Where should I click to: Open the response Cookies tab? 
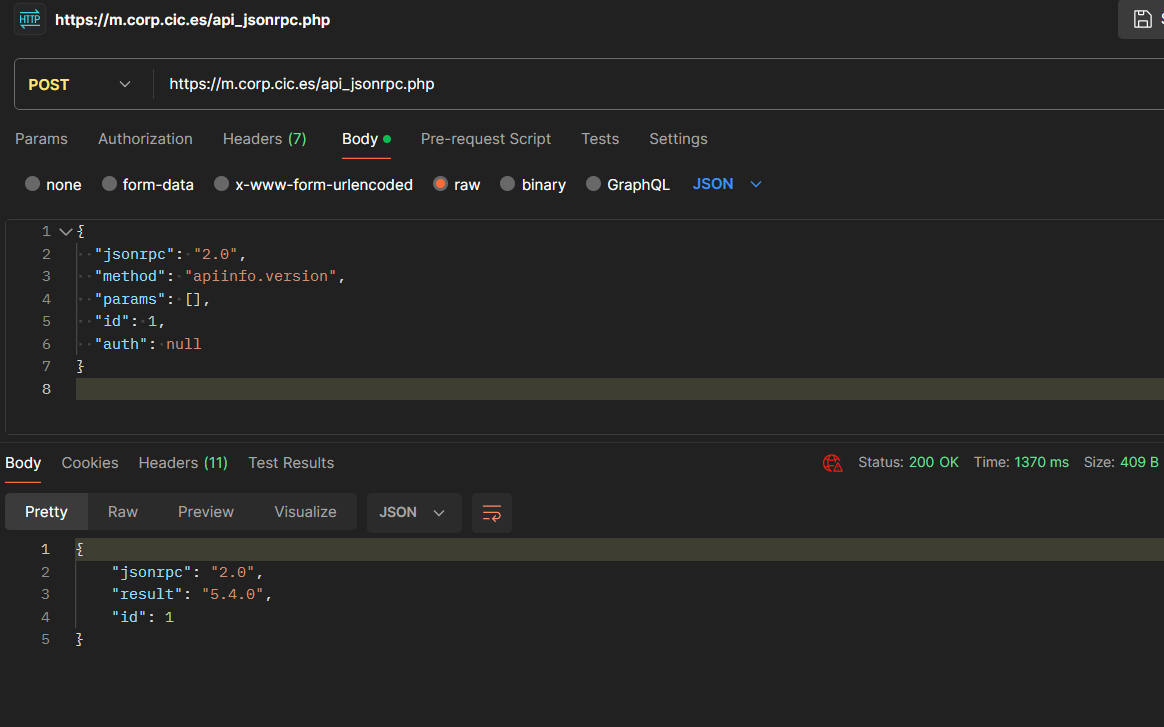click(90, 463)
